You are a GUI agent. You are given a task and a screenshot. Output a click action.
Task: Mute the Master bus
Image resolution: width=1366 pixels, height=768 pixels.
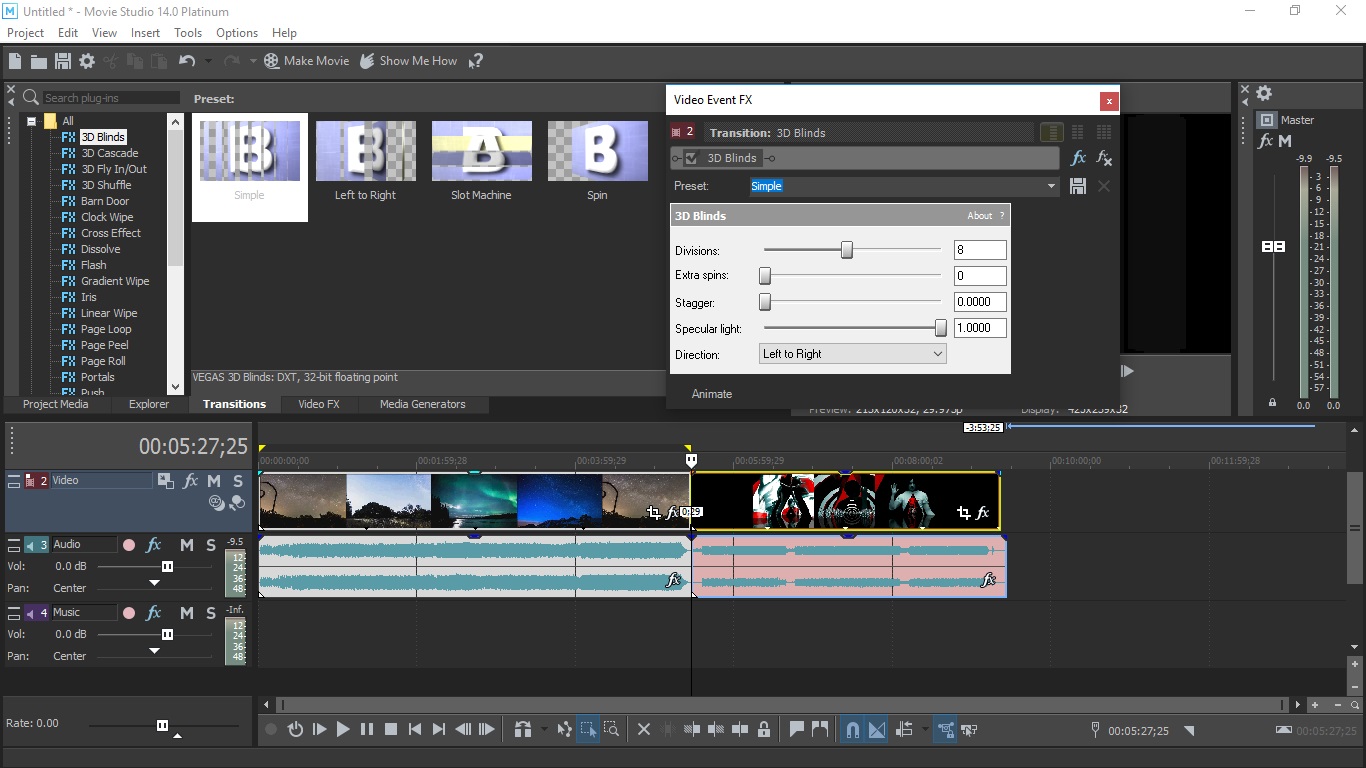pyautogui.click(x=1285, y=141)
